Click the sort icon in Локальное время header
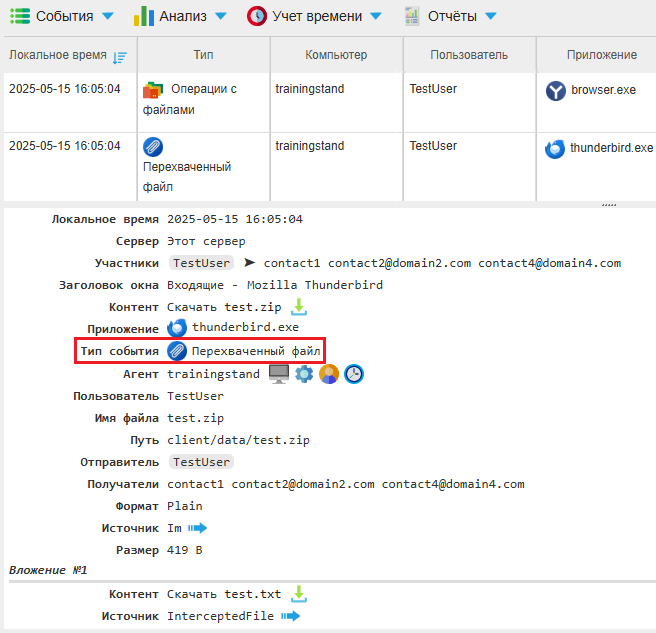 [x=120, y=57]
